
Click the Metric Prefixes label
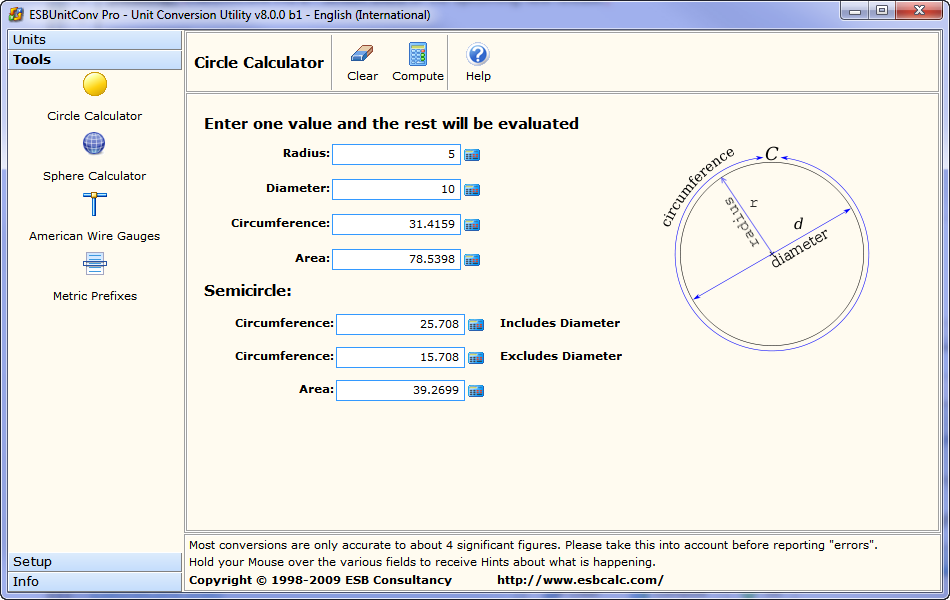(x=95, y=296)
